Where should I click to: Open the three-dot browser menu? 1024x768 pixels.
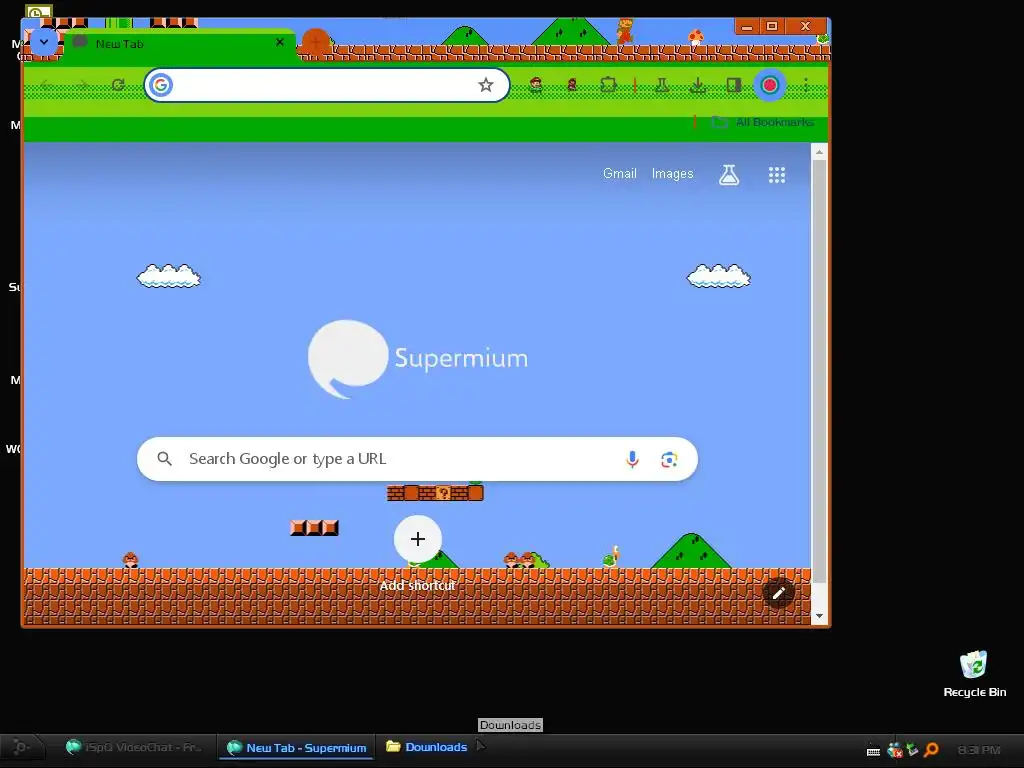(x=807, y=85)
